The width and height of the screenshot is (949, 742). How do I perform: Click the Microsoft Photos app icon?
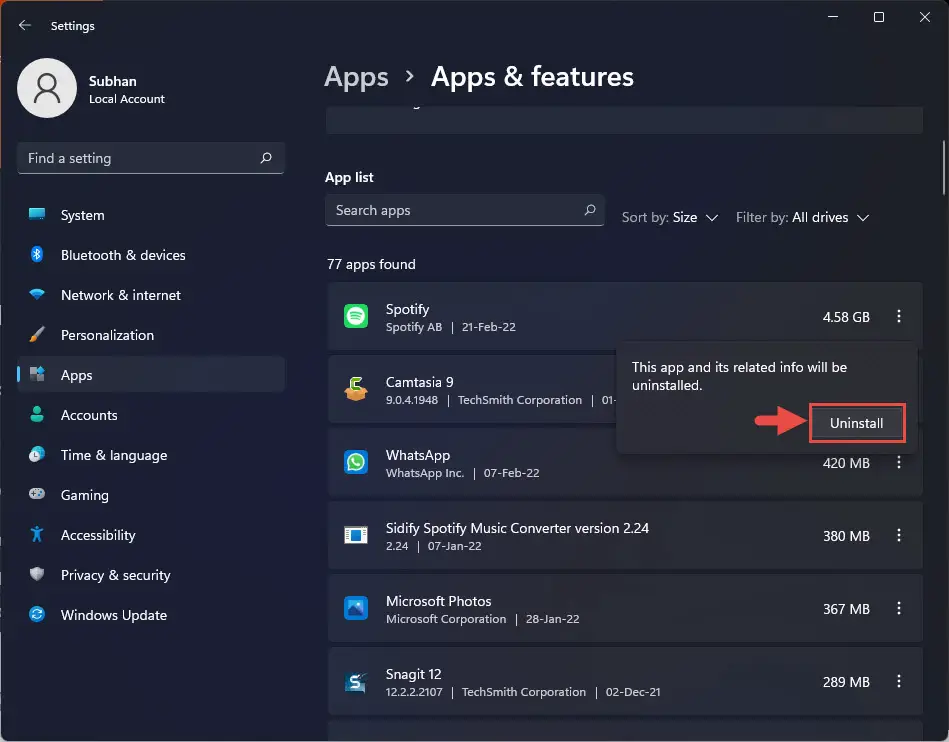tap(356, 608)
